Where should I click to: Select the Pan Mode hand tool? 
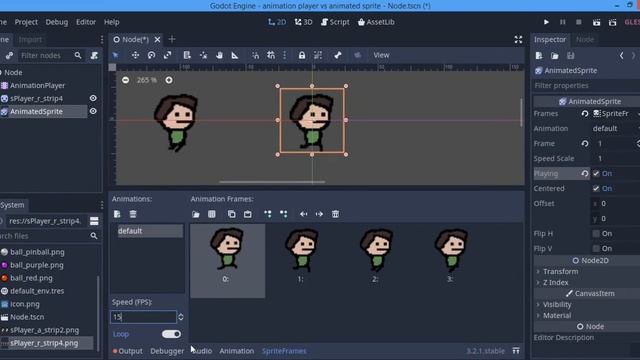[219, 55]
